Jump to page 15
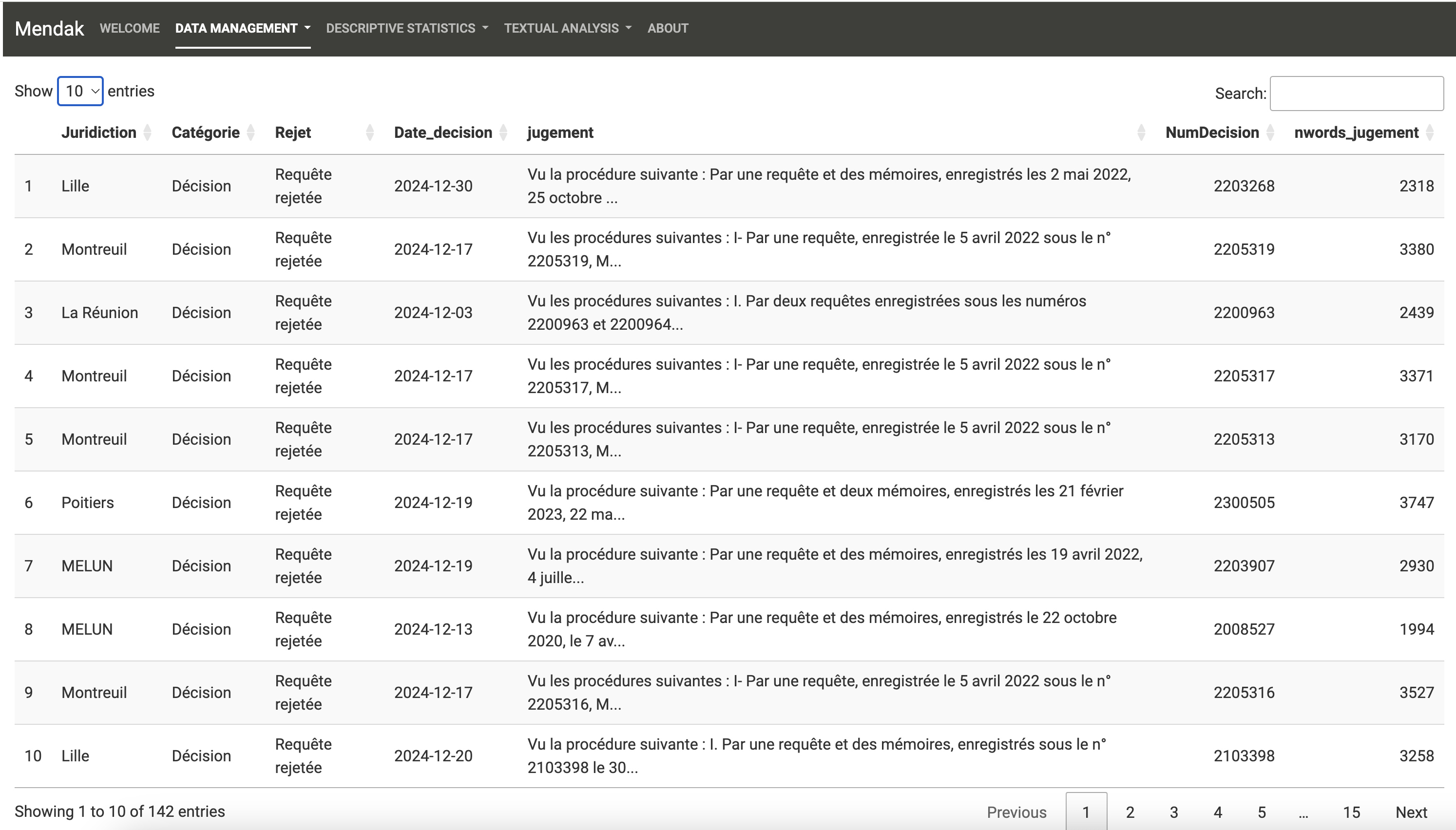This screenshot has height=830, width=1456. click(1351, 812)
